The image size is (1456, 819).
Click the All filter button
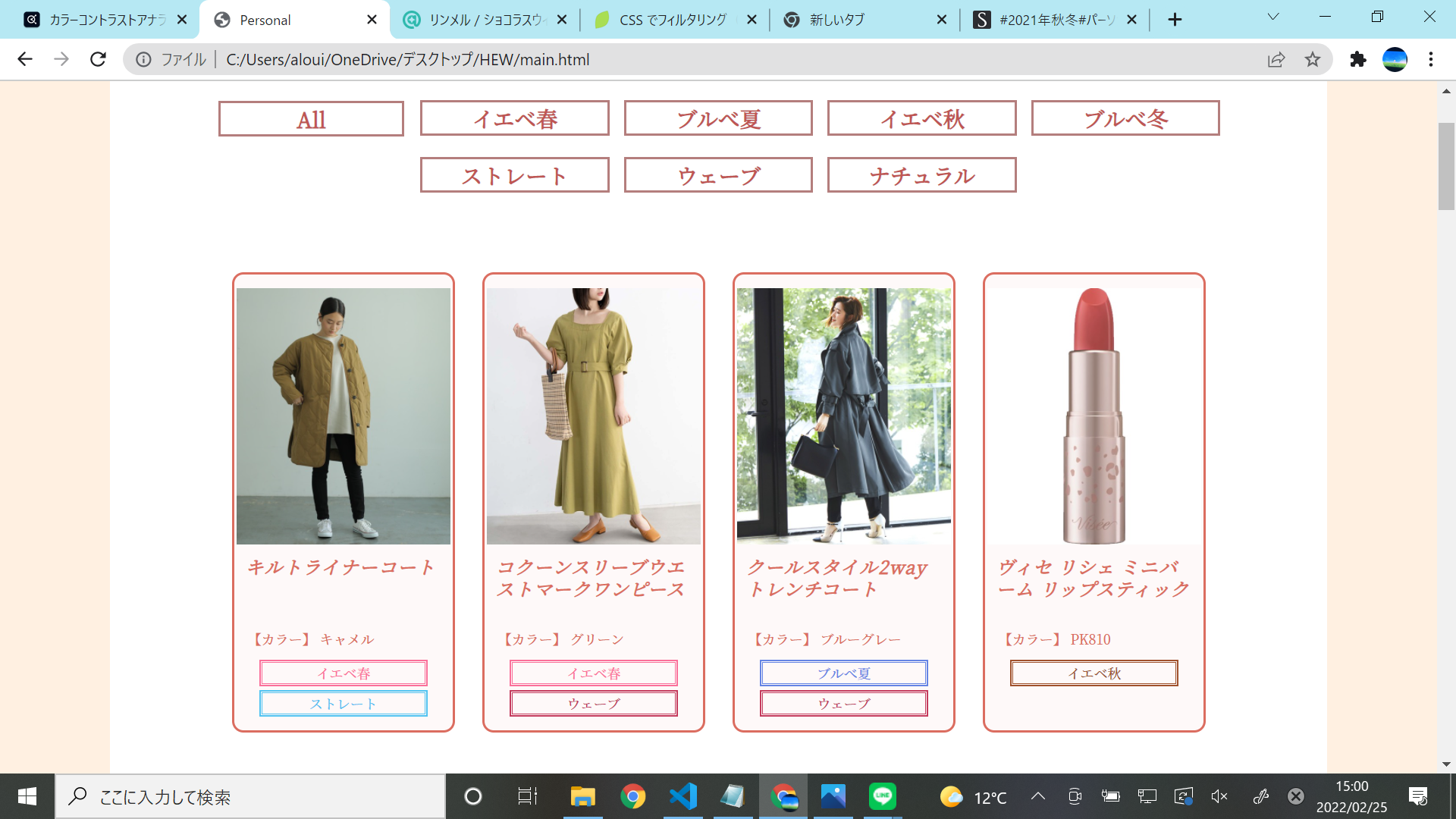(311, 119)
